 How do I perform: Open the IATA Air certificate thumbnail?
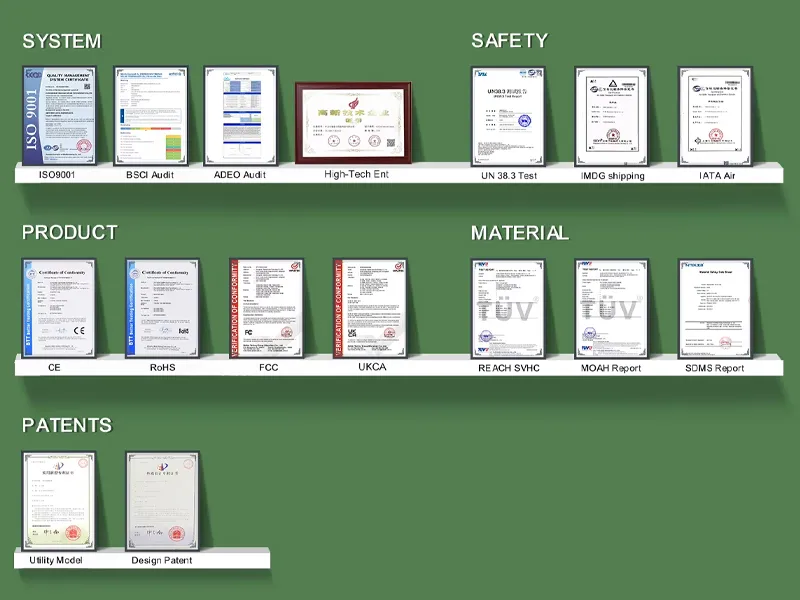[715, 116]
